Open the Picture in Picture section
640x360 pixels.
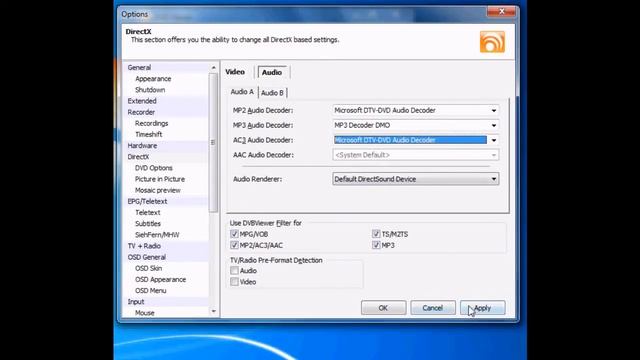(x=160, y=179)
